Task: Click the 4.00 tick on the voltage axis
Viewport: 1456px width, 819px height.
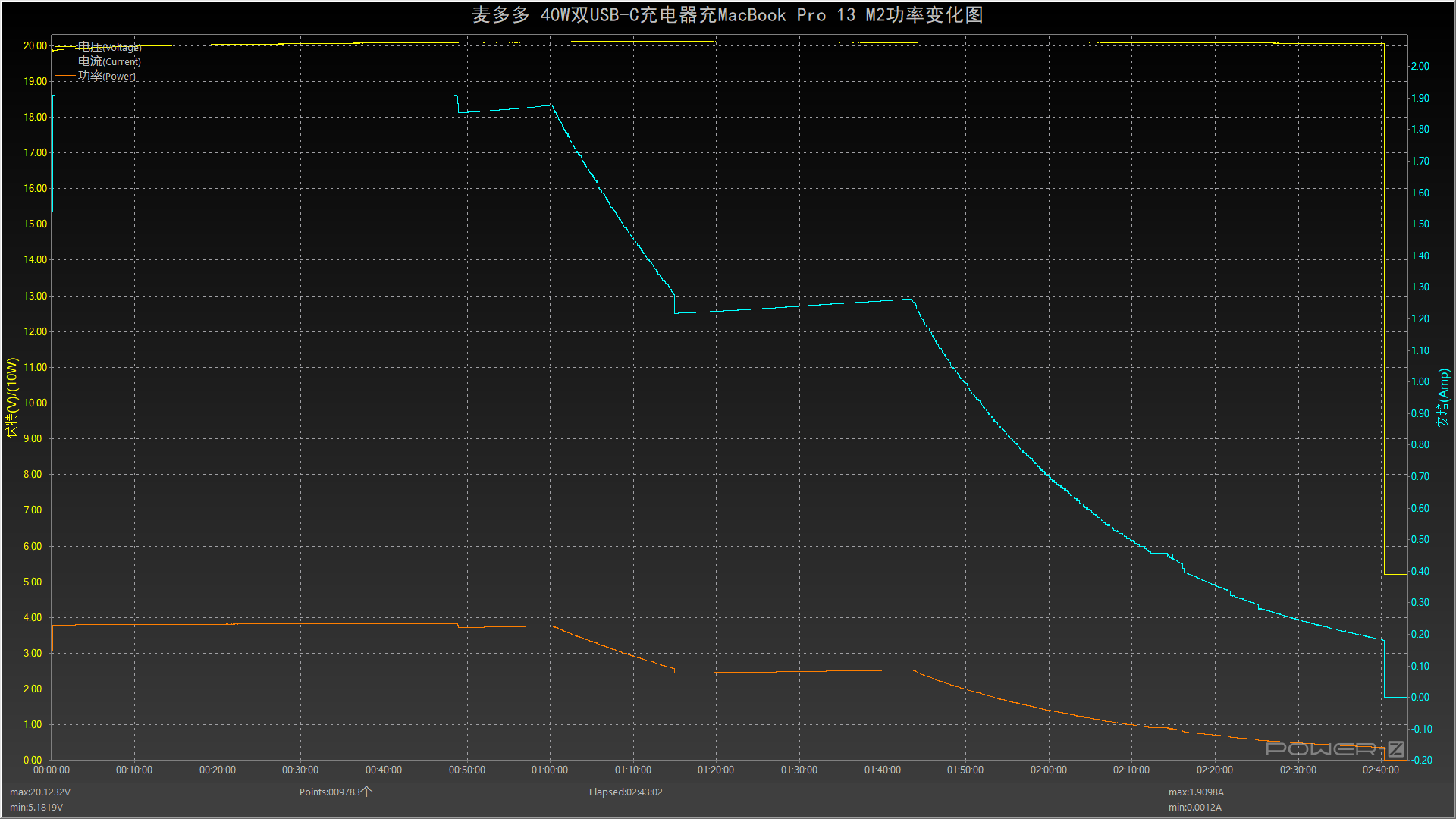Action: [33, 617]
